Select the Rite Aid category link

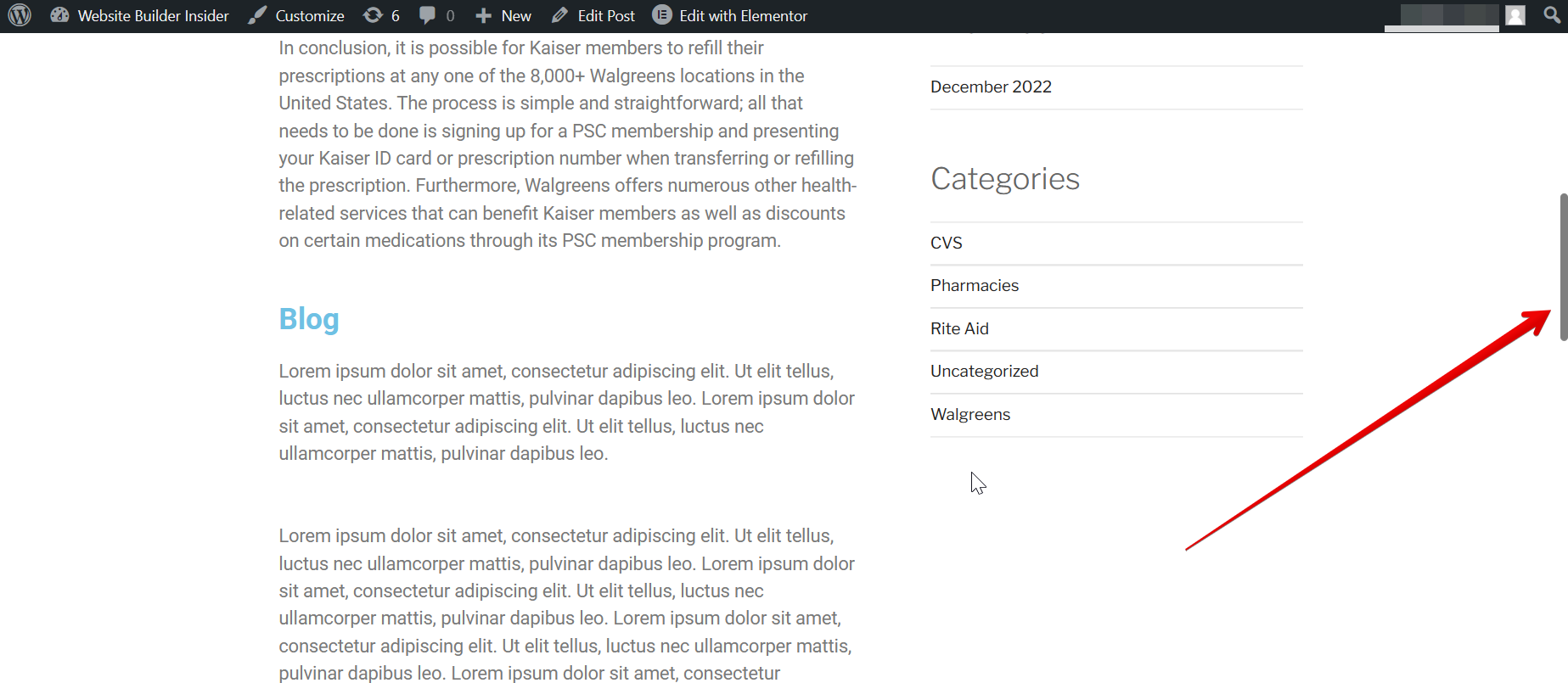[x=959, y=328]
